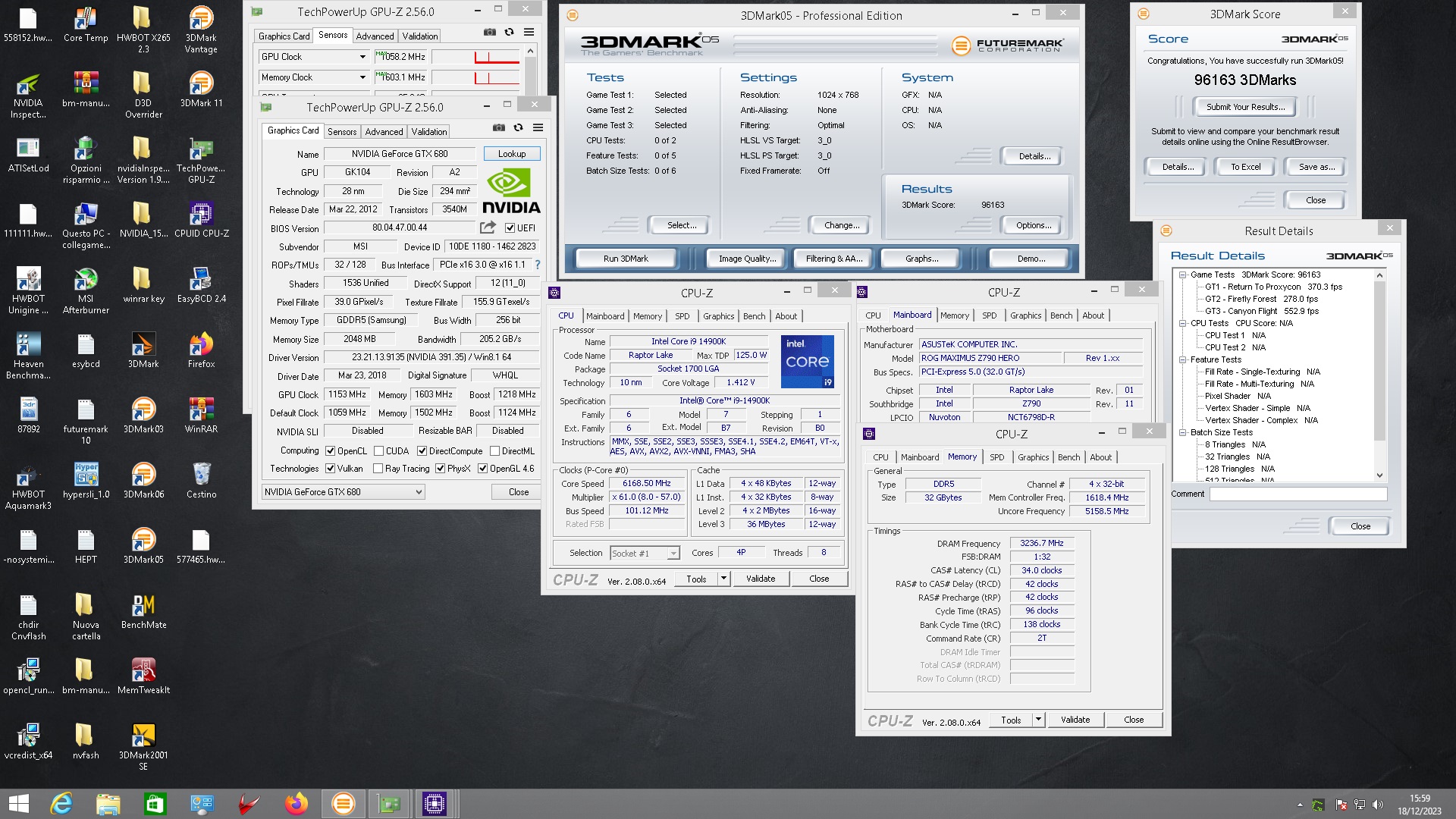The height and width of the screenshot is (819, 1456).
Task: Open the hypersli_1.0 desktop icon
Action: pos(86,481)
